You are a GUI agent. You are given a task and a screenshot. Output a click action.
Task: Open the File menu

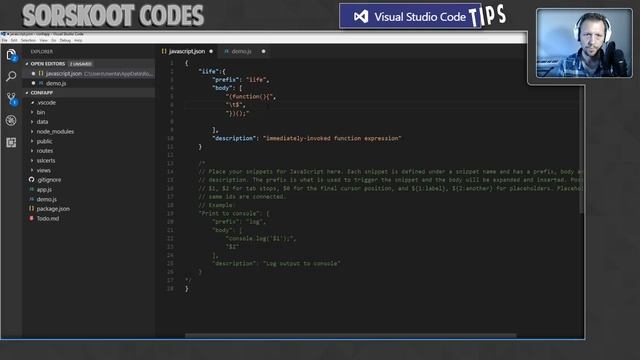pyautogui.click(x=4, y=40)
